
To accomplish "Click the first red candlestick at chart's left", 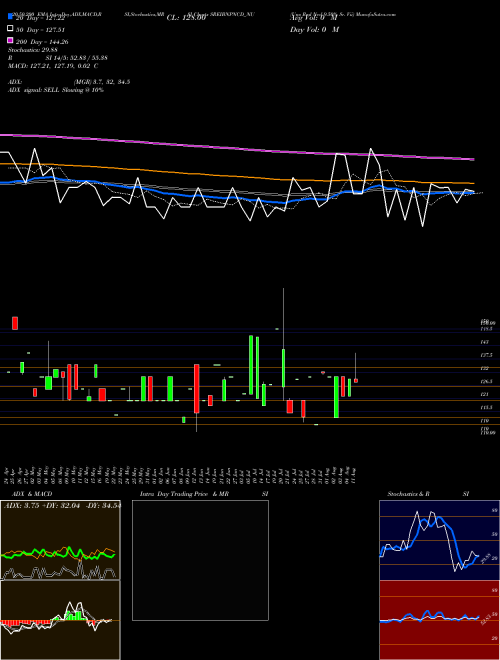I will (x=15, y=323).
